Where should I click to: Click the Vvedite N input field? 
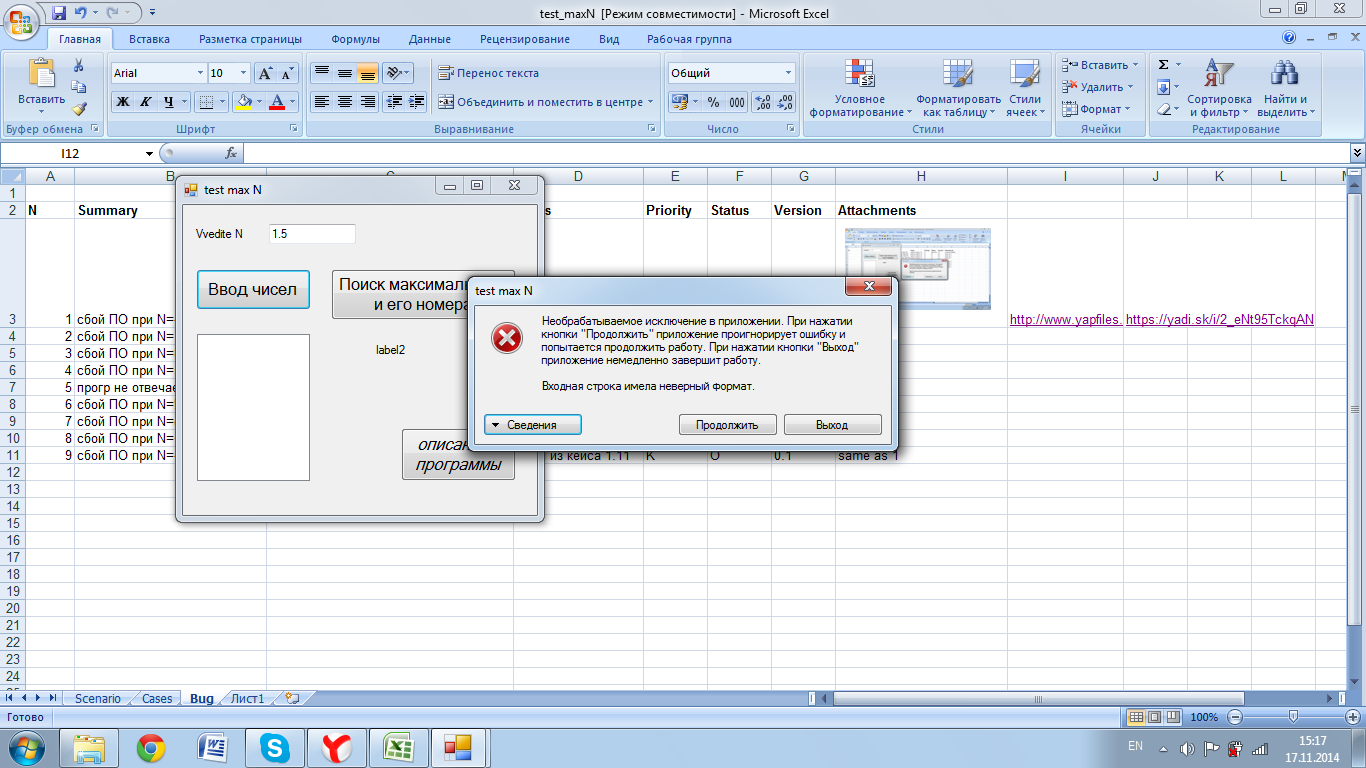(312, 234)
